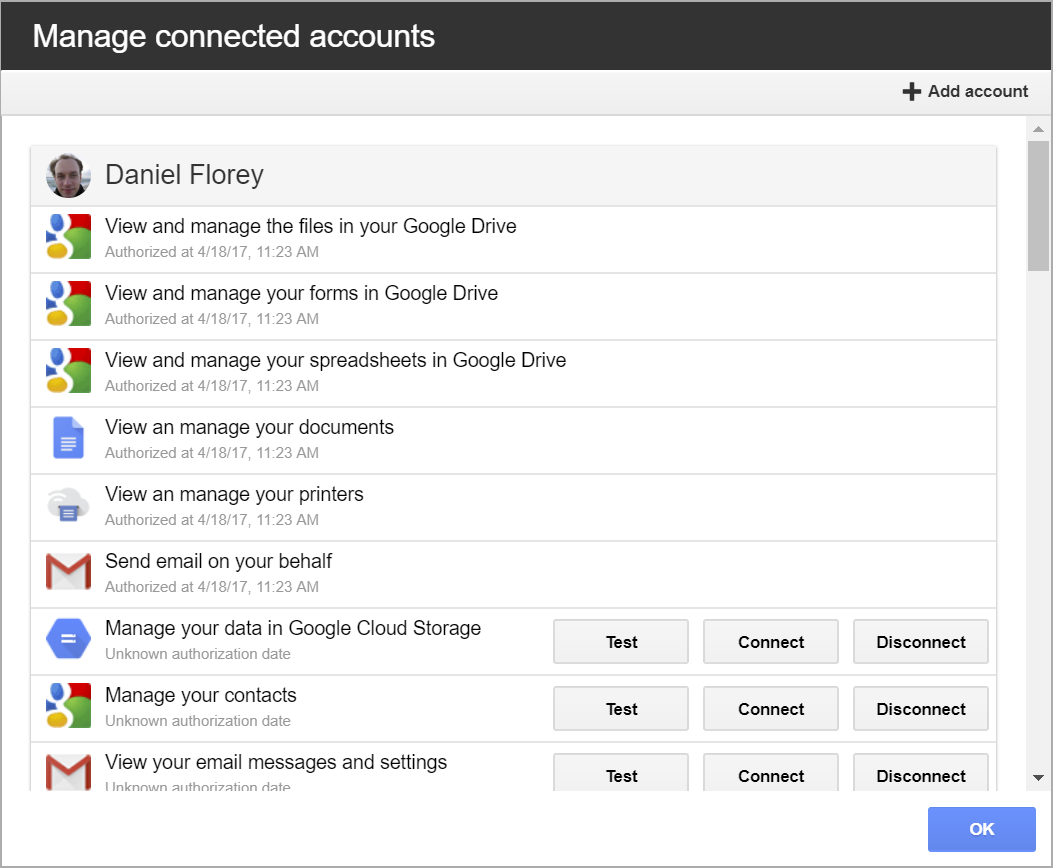Select 'View an manage your printers' entry
The height and width of the screenshot is (868, 1053).
[234, 495]
